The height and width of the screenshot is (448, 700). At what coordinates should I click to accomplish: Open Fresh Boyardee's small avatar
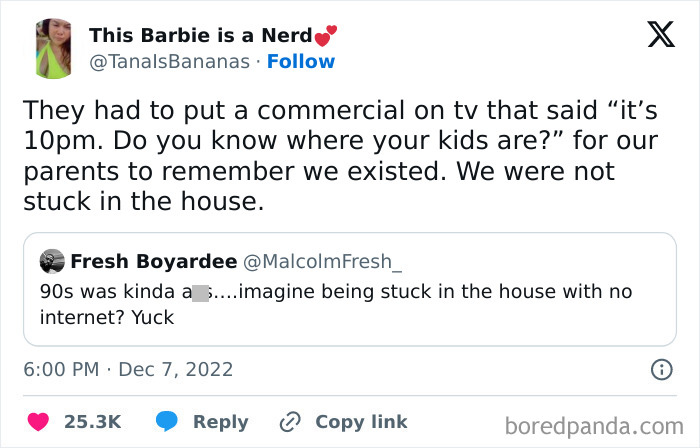52,261
